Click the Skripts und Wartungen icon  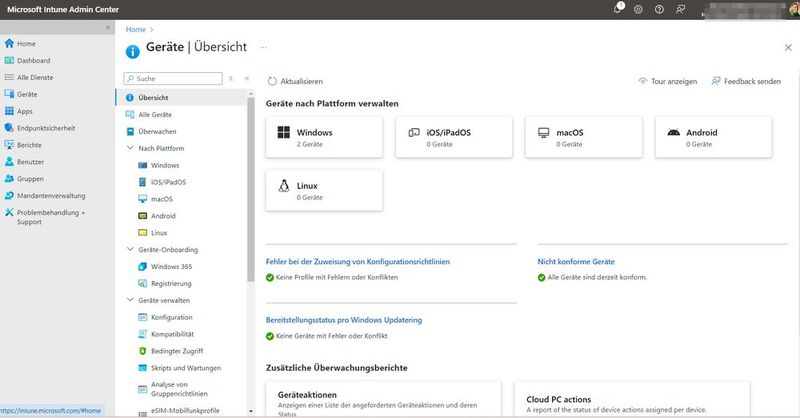(x=142, y=367)
